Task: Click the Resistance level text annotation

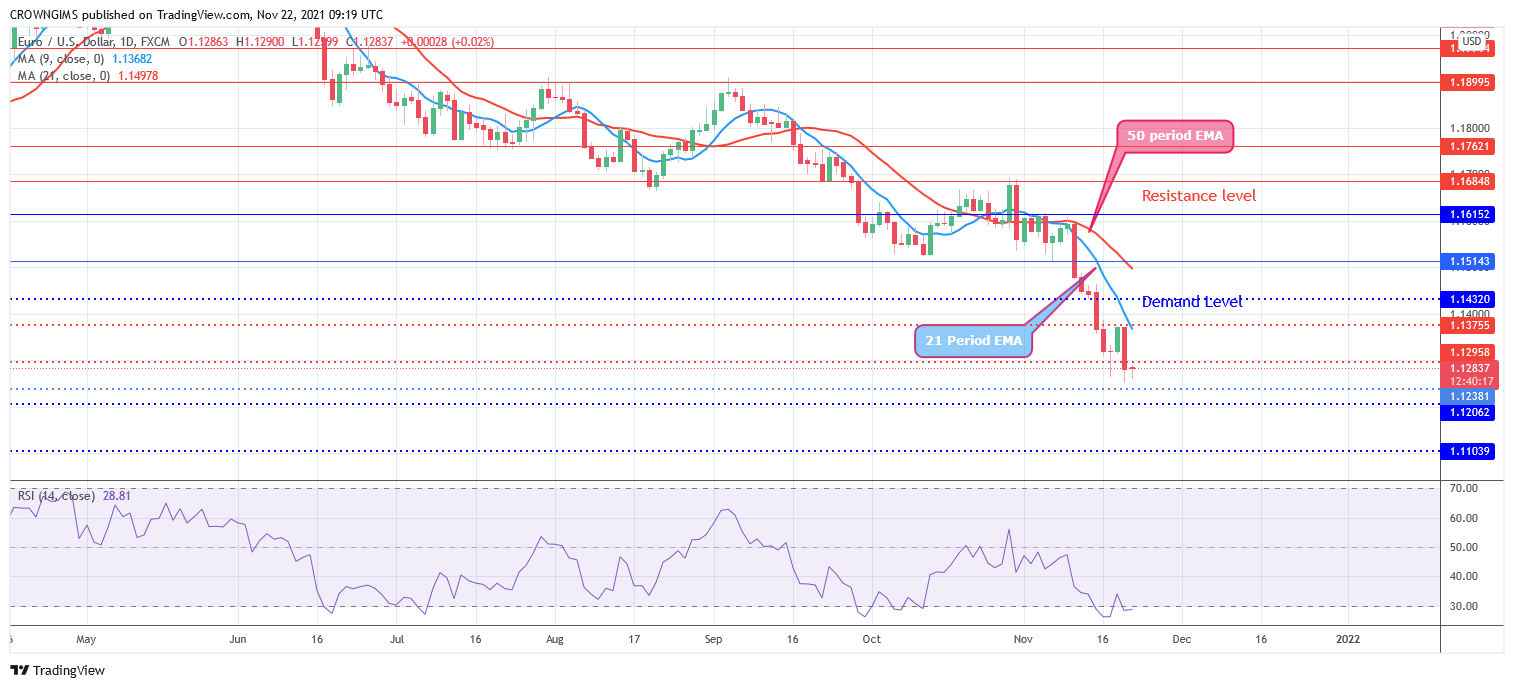Action: pyautogui.click(x=1199, y=196)
